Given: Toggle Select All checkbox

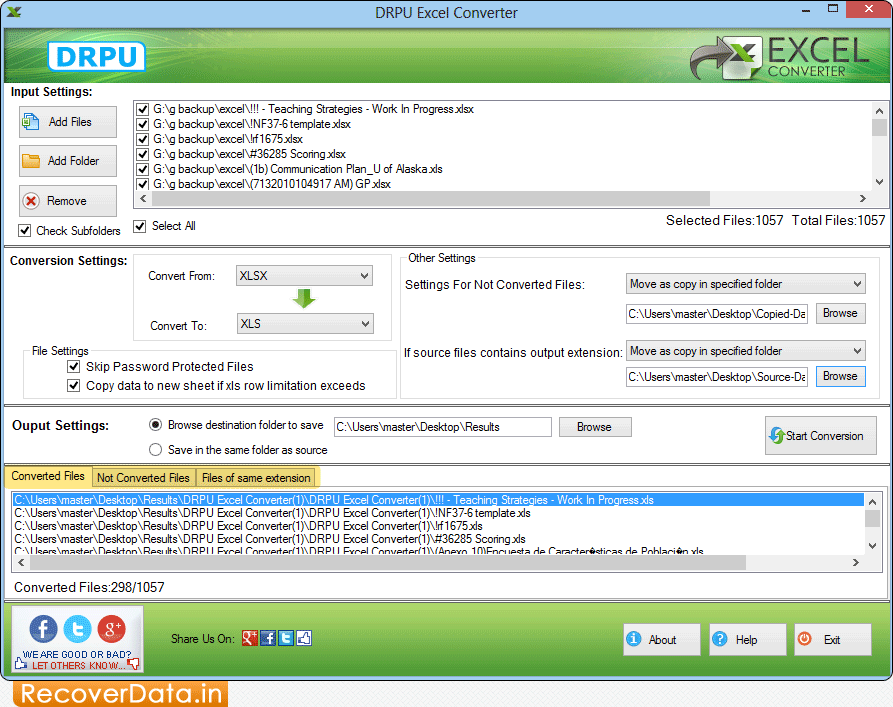Looking at the screenshot, I should pos(140,226).
